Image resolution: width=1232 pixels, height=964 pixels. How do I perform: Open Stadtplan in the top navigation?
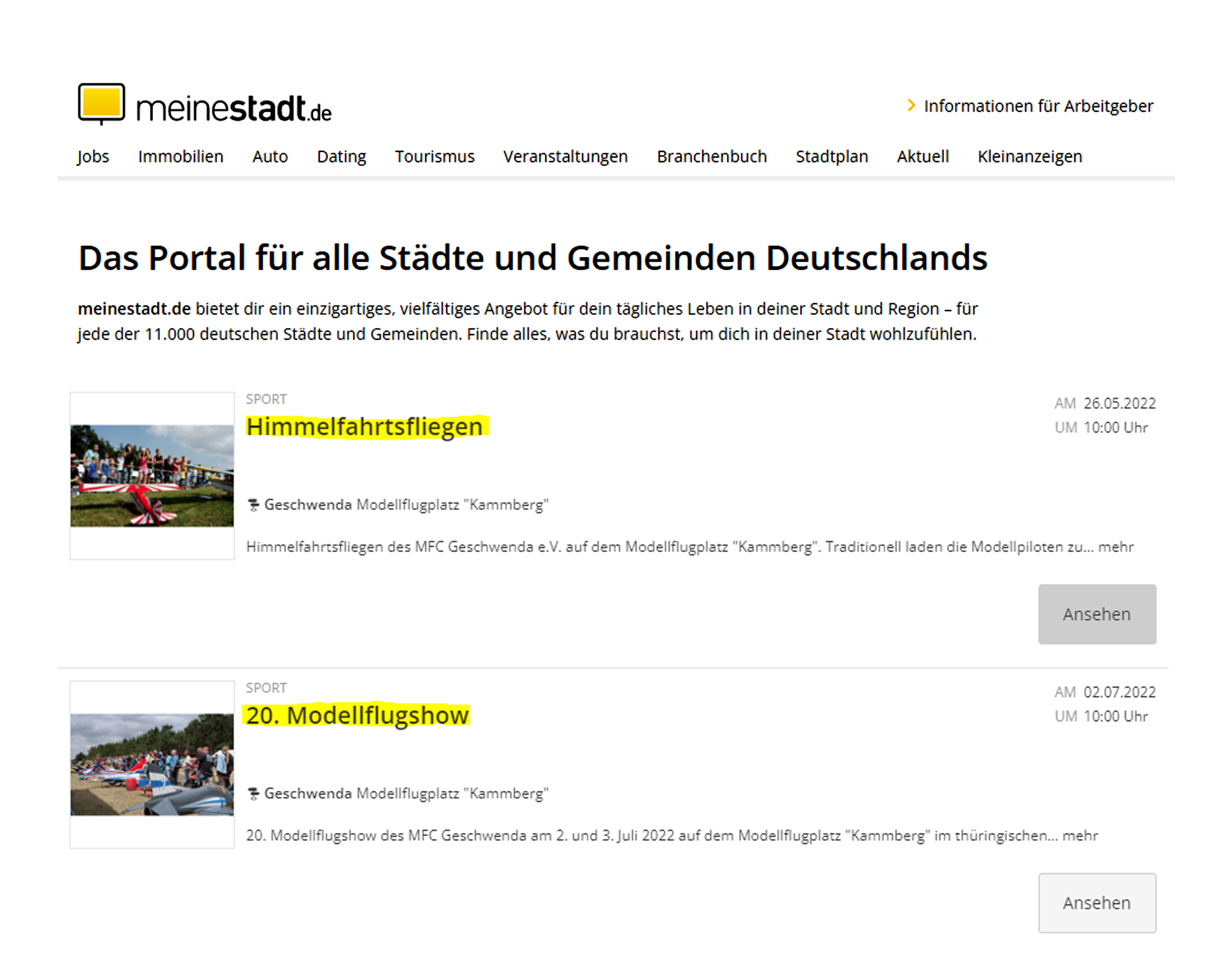(x=832, y=157)
